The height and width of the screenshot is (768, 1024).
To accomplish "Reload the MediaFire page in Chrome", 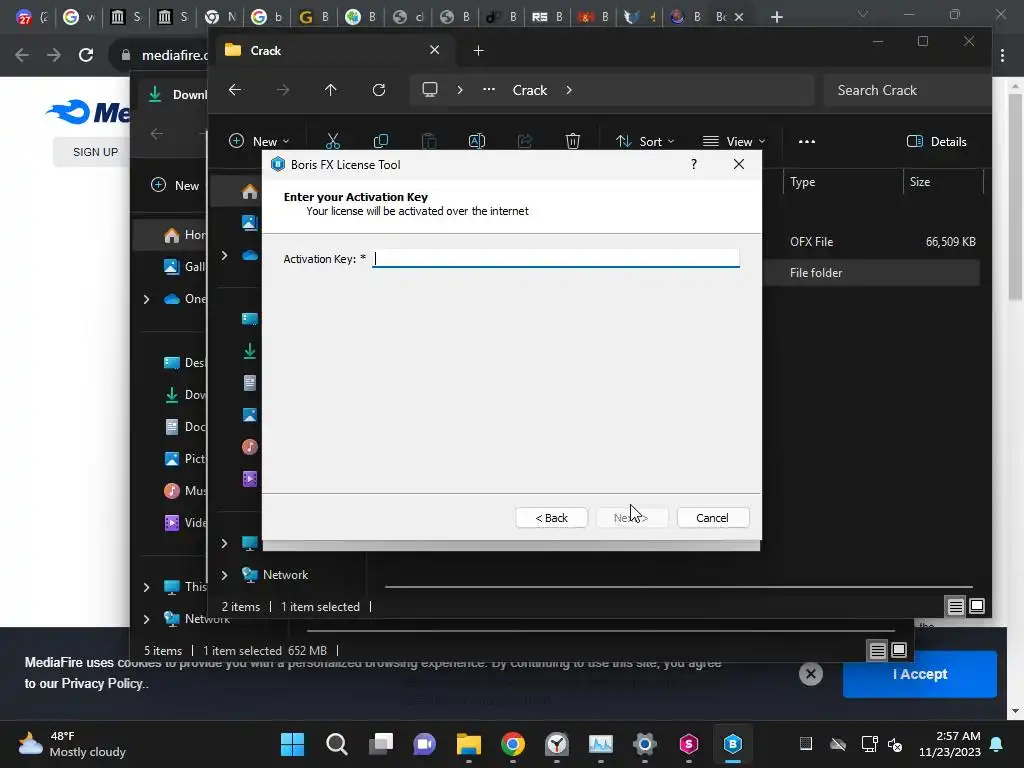I will [86, 55].
